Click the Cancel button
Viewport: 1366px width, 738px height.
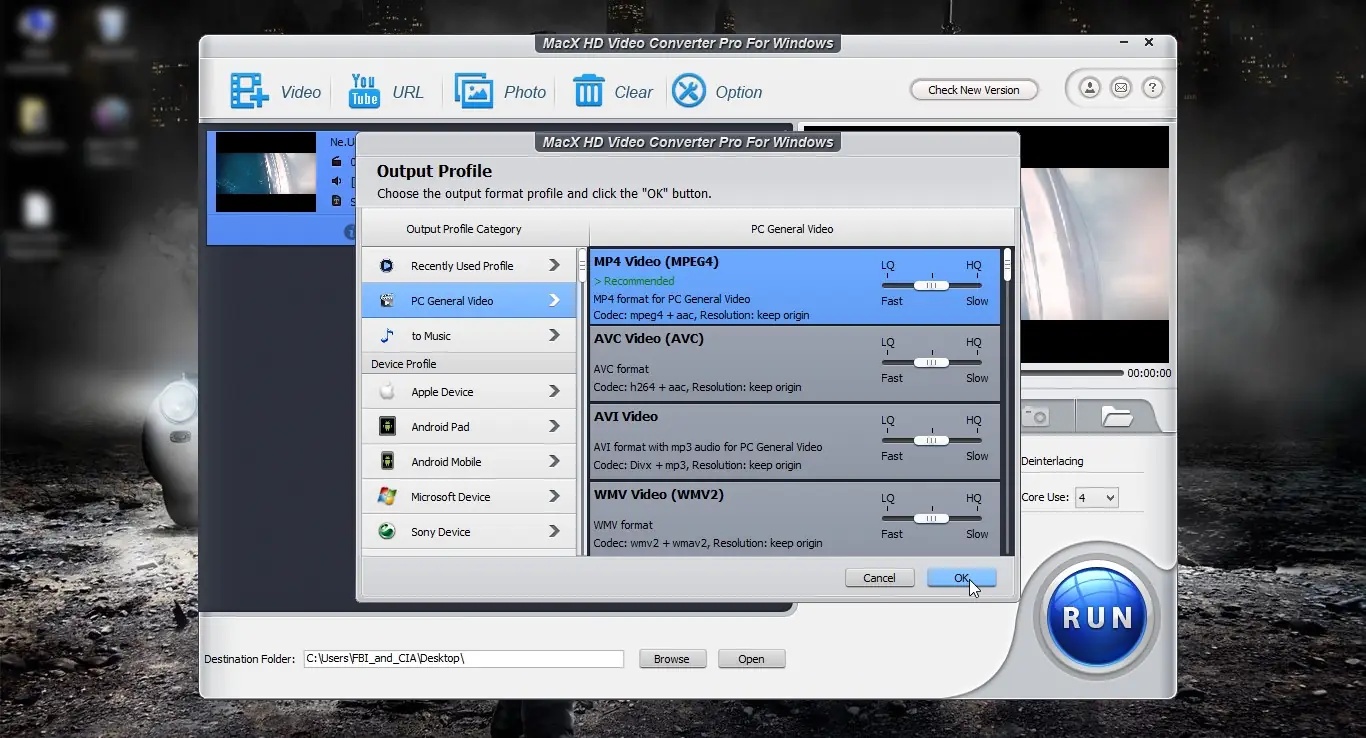880,578
